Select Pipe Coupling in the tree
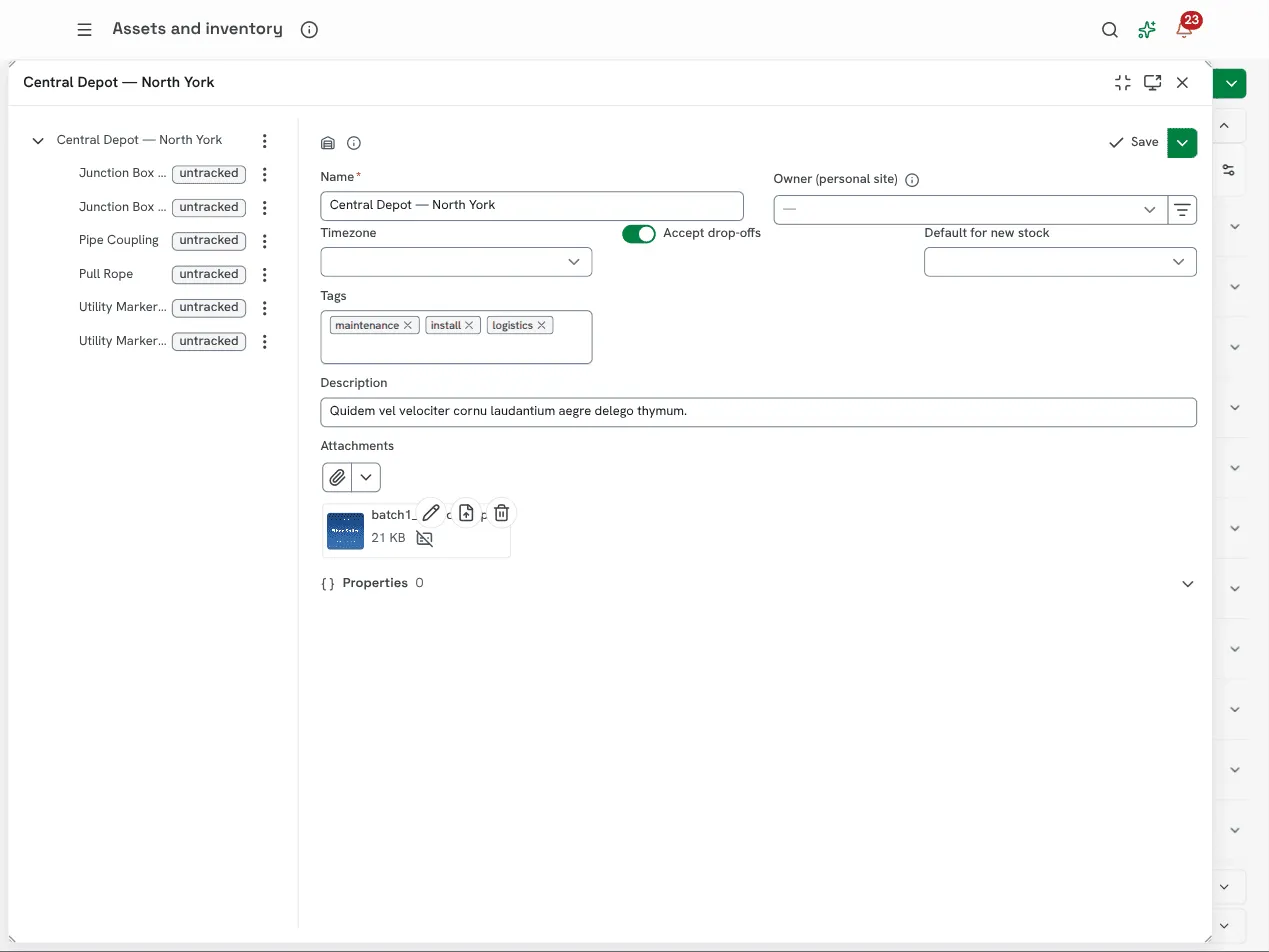 click(119, 240)
